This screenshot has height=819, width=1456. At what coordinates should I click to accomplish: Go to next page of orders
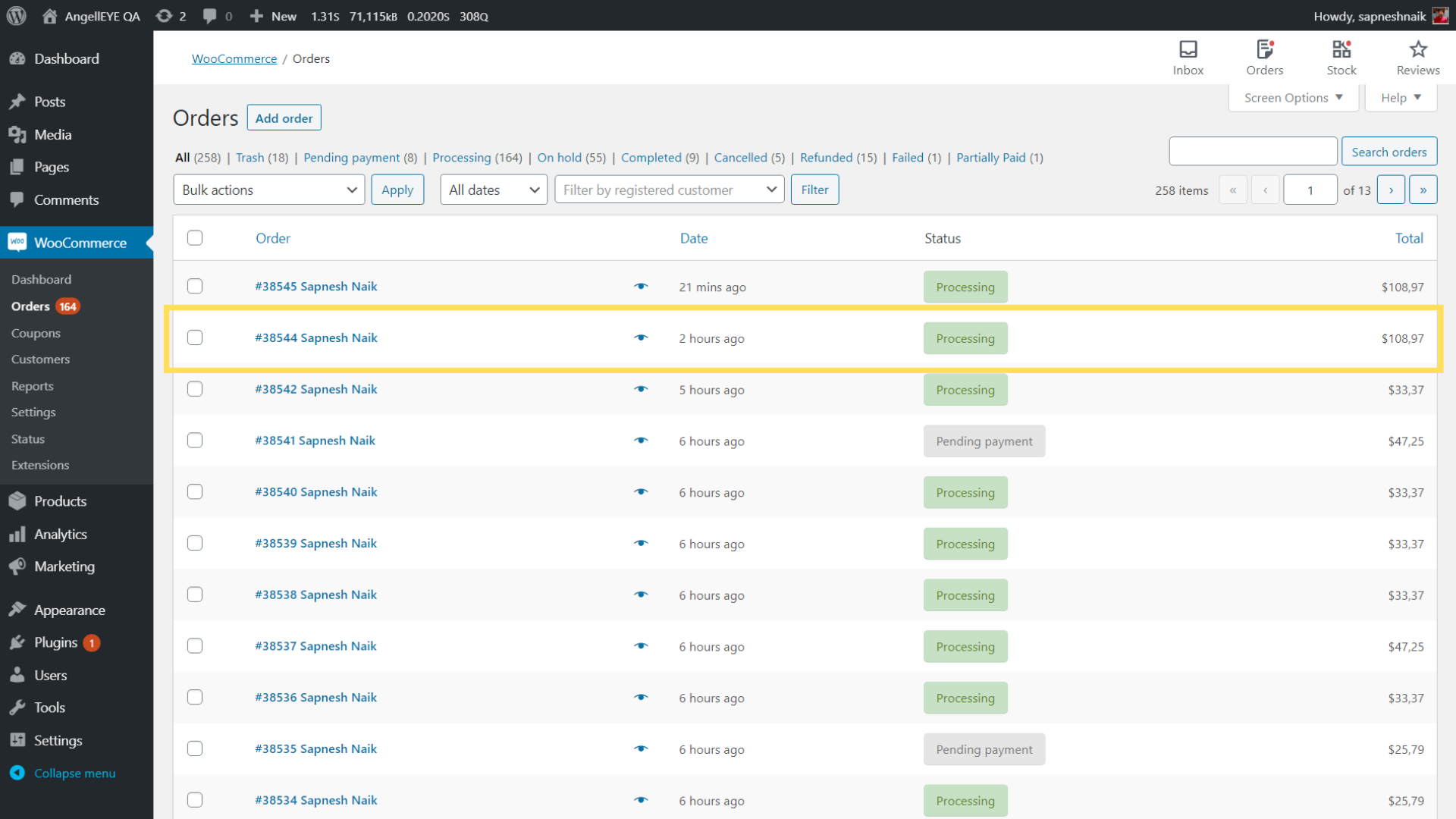(1391, 190)
